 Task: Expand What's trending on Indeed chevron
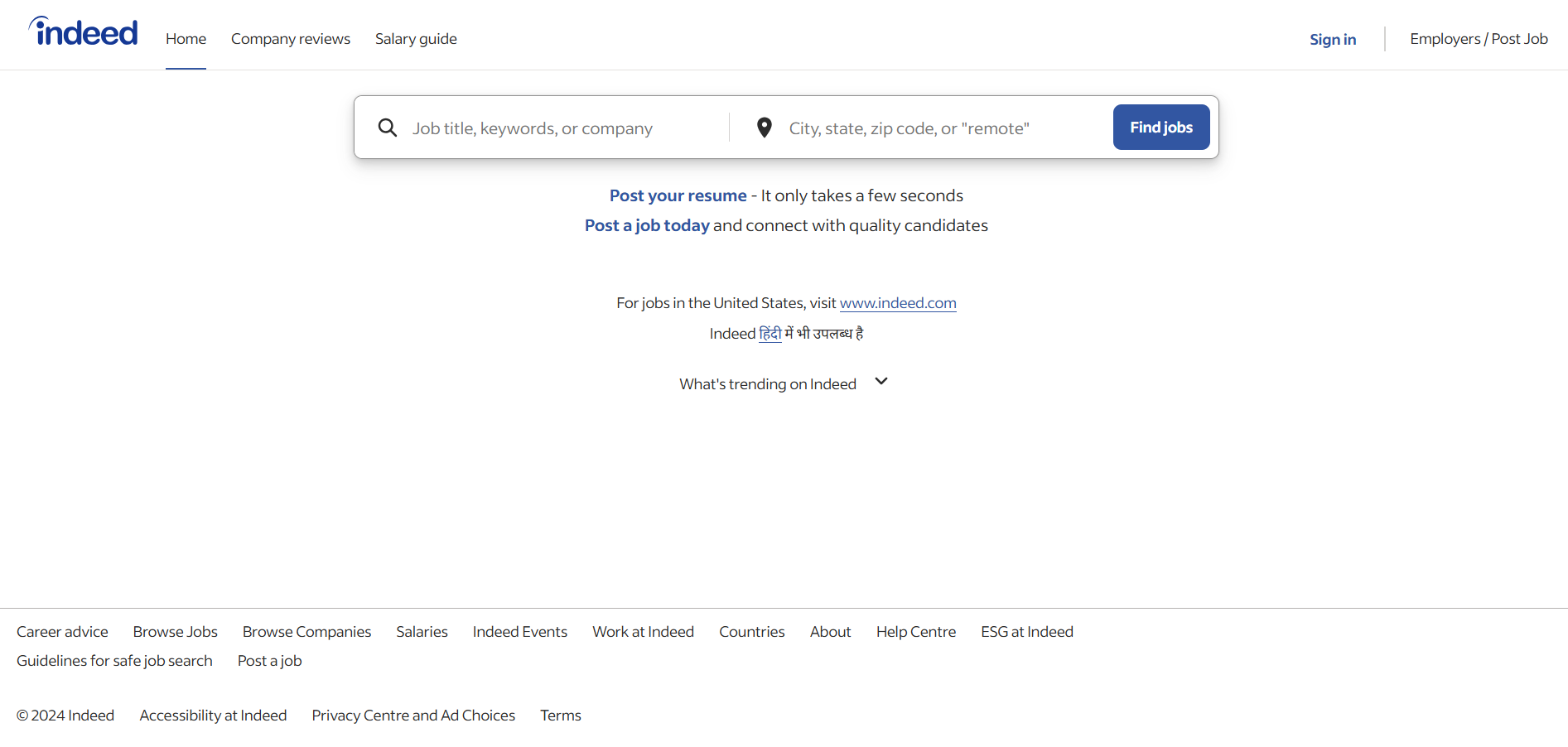[880, 382]
